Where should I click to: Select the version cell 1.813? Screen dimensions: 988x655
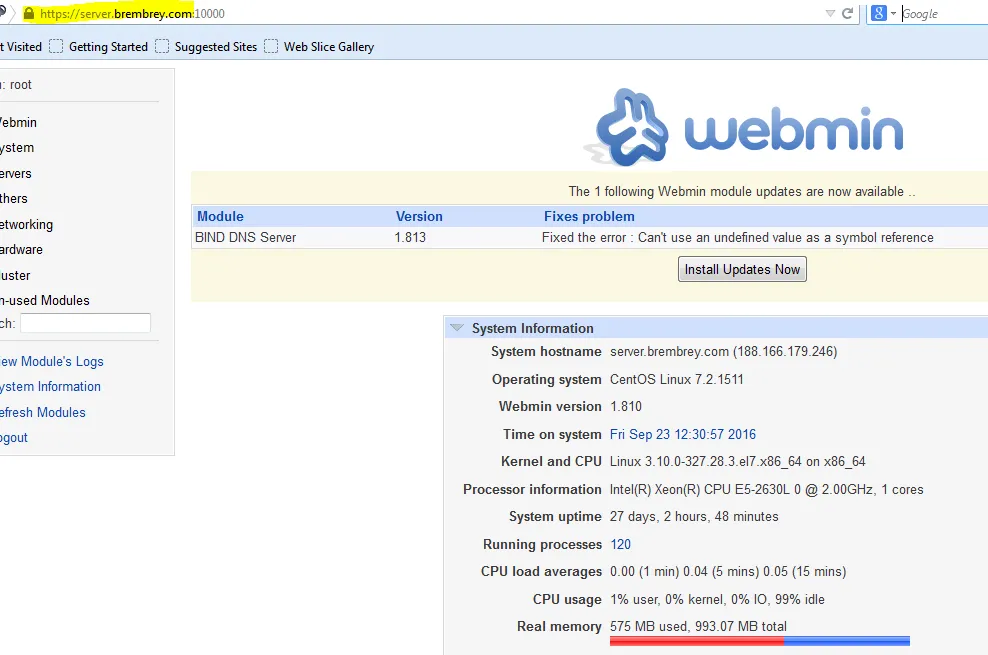point(410,237)
